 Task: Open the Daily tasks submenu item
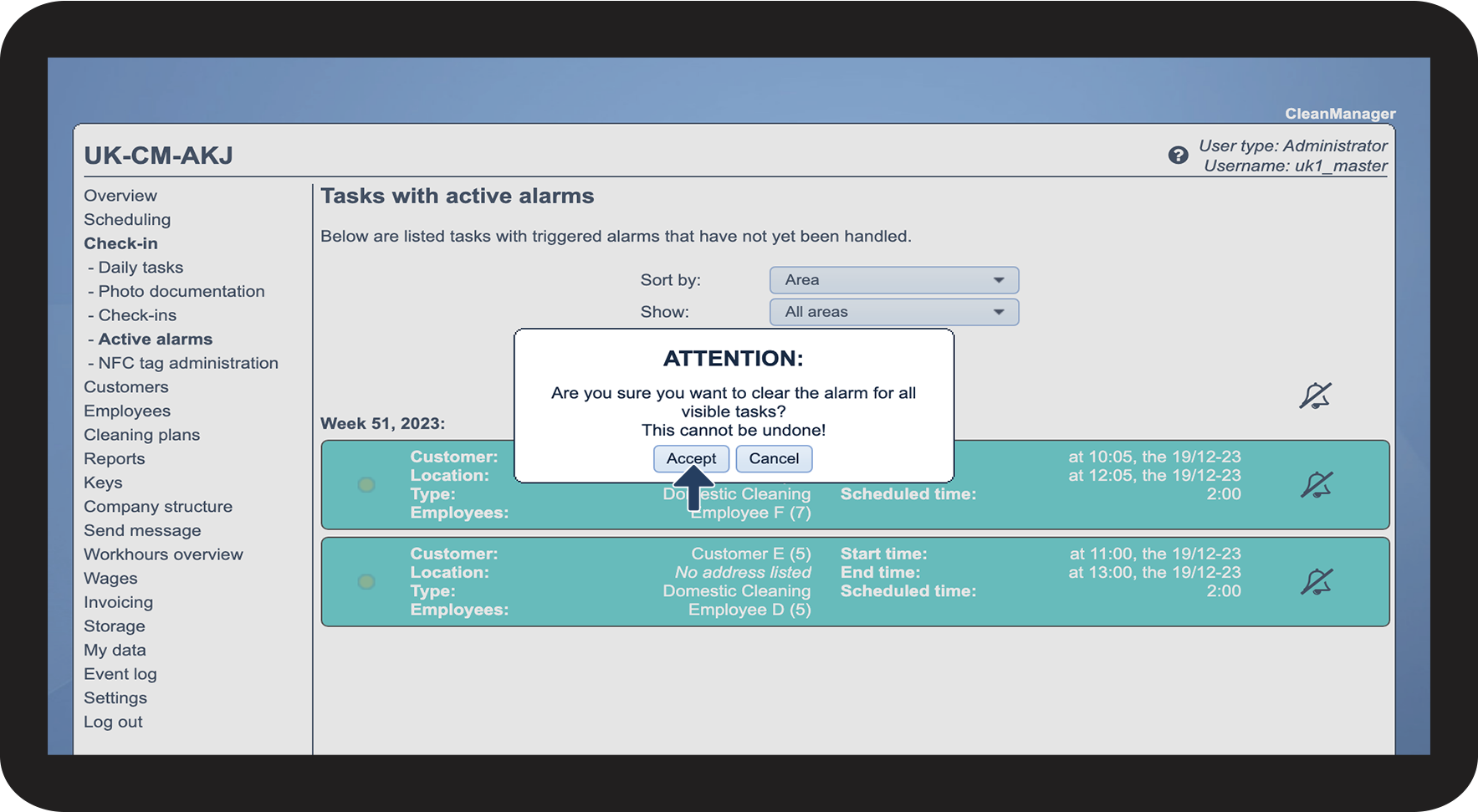point(141,268)
